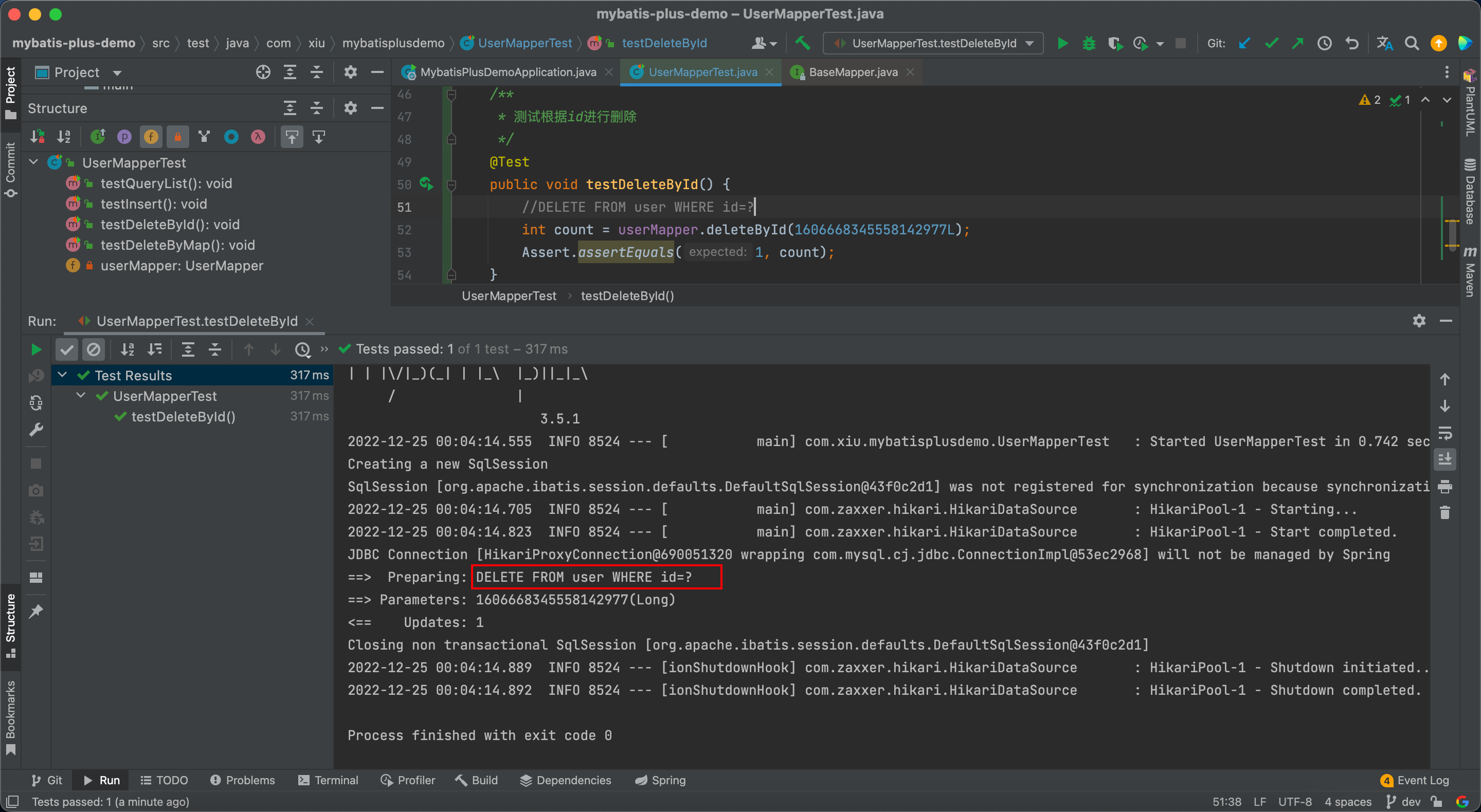Fold the testDeleteById method body
This screenshot has width=1481, height=812.
click(x=452, y=184)
